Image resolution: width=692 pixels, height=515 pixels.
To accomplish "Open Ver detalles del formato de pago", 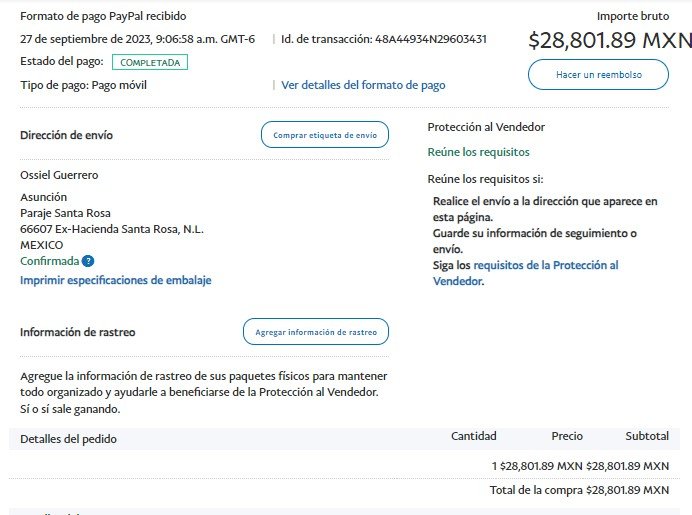I will [363, 85].
